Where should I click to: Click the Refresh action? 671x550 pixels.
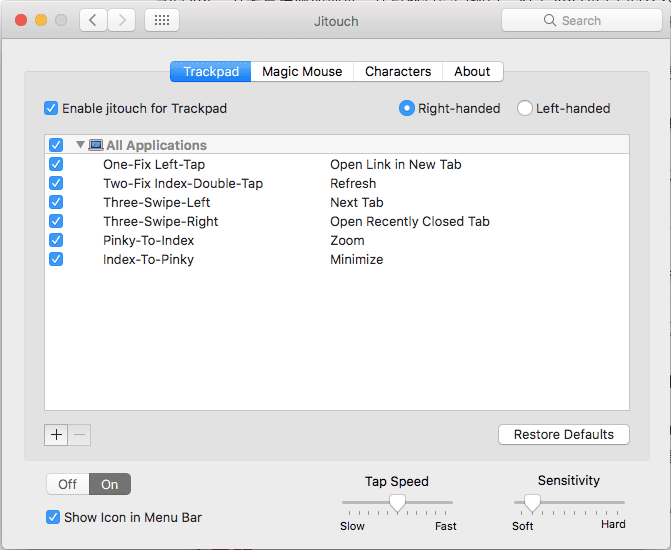[x=353, y=184]
